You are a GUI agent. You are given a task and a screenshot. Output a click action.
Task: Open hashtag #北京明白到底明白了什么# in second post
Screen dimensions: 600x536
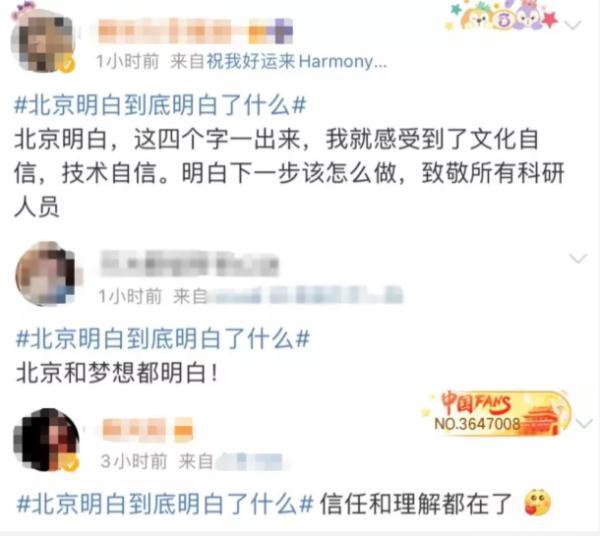(162, 338)
